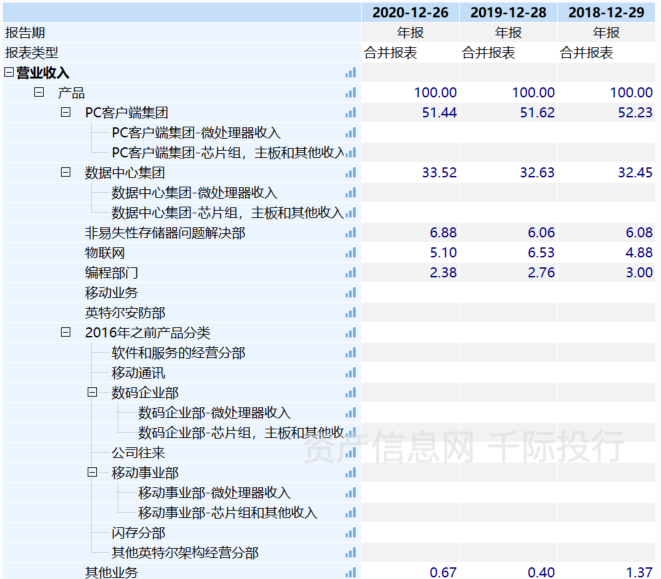Collapse the 2016年之前产品分类 node
This screenshot has width=661, height=579.
tap(66, 332)
